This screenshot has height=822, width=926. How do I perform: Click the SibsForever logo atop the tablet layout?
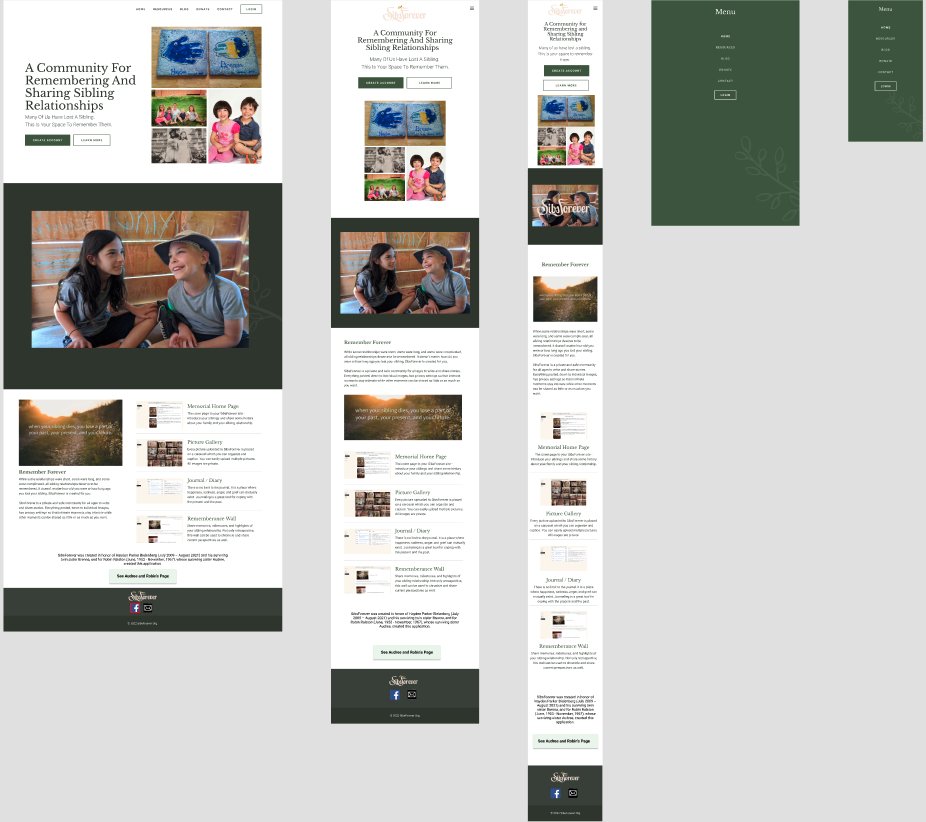tap(404, 13)
